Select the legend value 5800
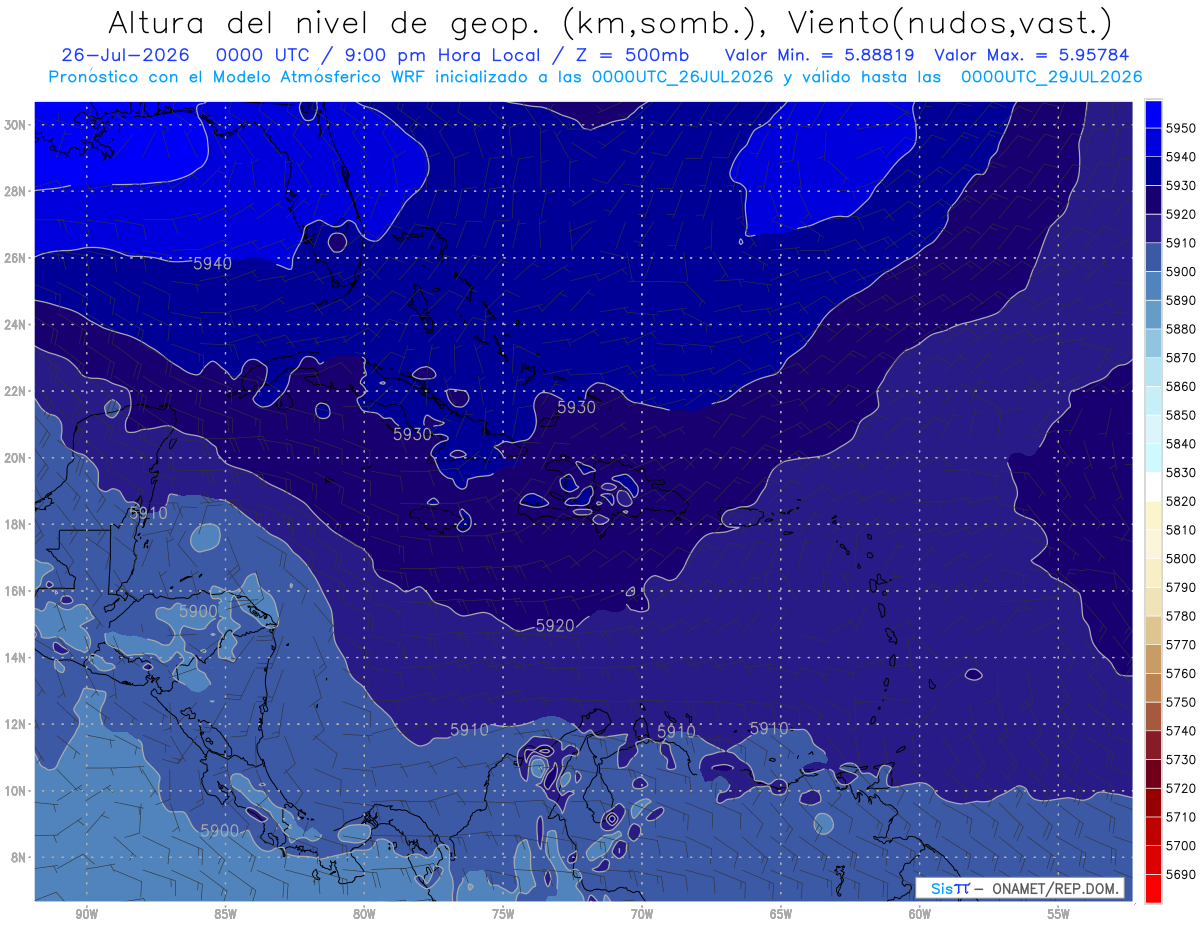The height and width of the screenshot is (927, 1200). coord(1181,558)
